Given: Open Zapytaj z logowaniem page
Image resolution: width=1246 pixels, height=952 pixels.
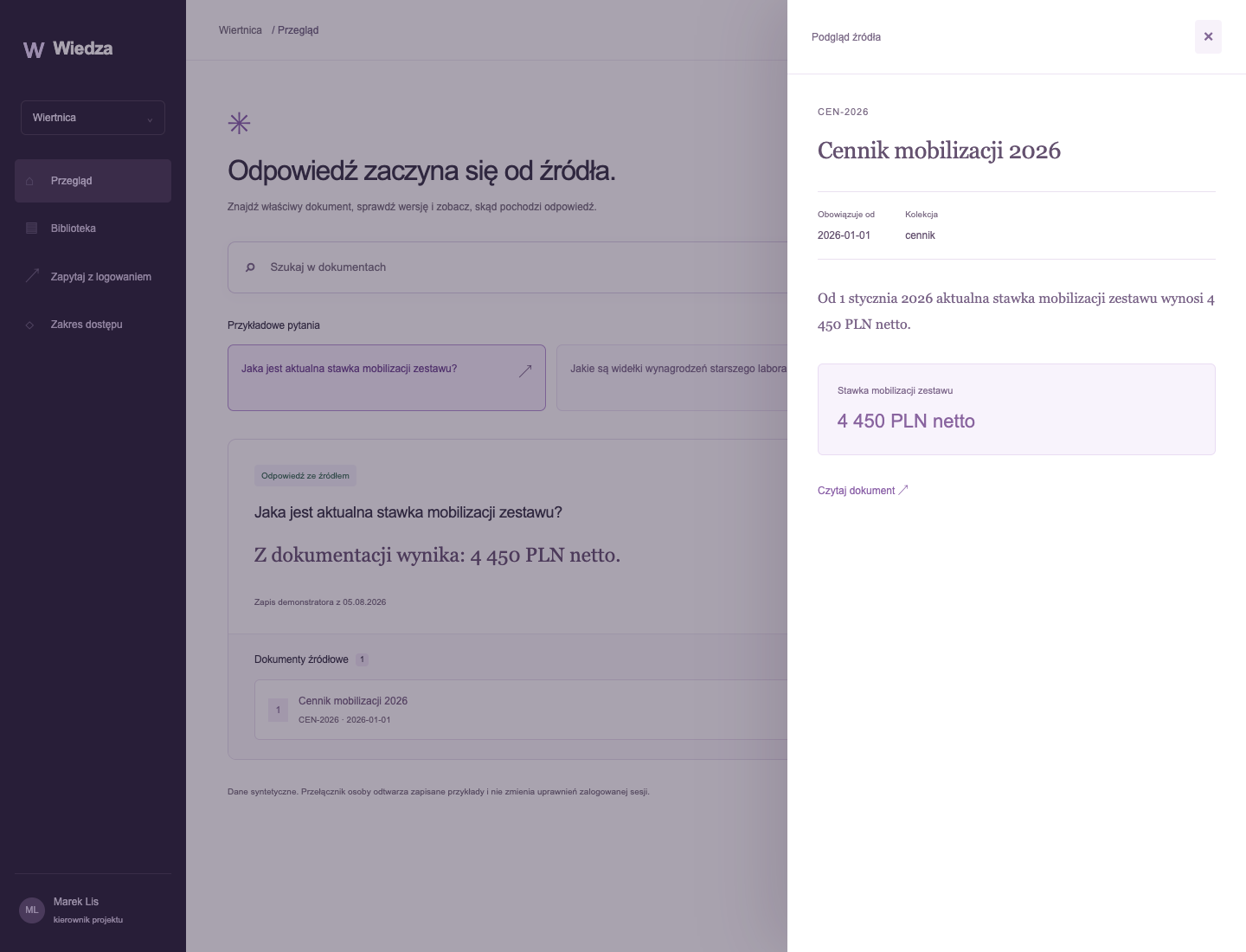Looking at the screenshot, I should [93, 277].
